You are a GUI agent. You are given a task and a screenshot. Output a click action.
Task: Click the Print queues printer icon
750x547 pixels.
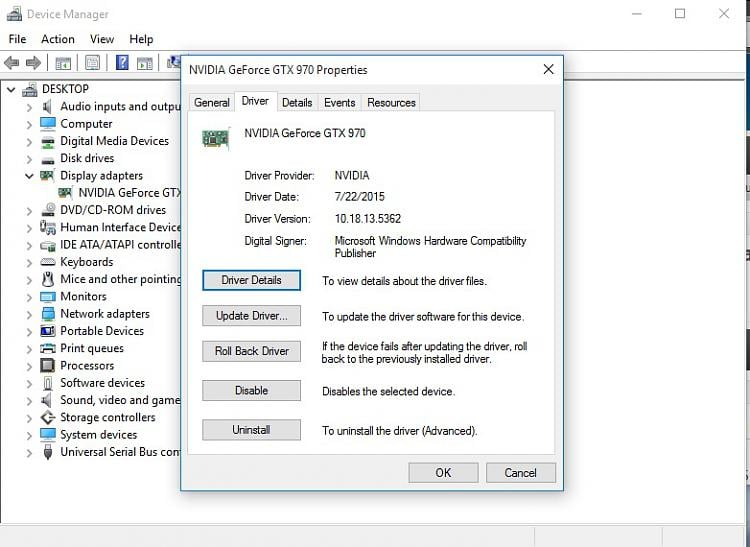point(48,349)
